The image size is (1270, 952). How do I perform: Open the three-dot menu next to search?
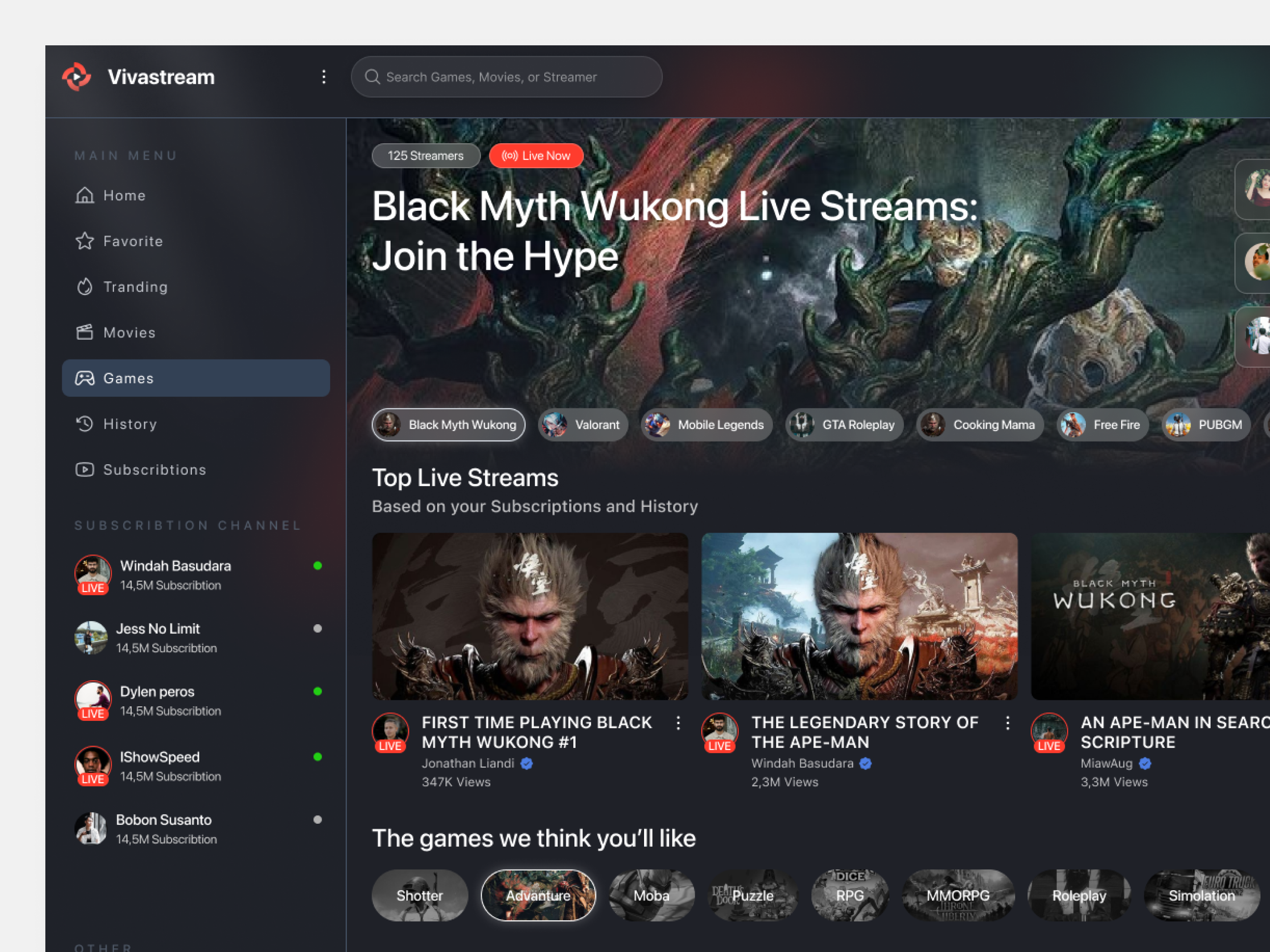tap(324, 76)
